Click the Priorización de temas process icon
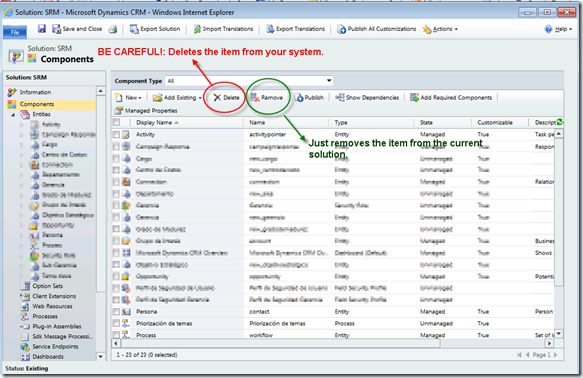Image resolution: width=583 pixels, height=378 pixels. tap(126, 323)
